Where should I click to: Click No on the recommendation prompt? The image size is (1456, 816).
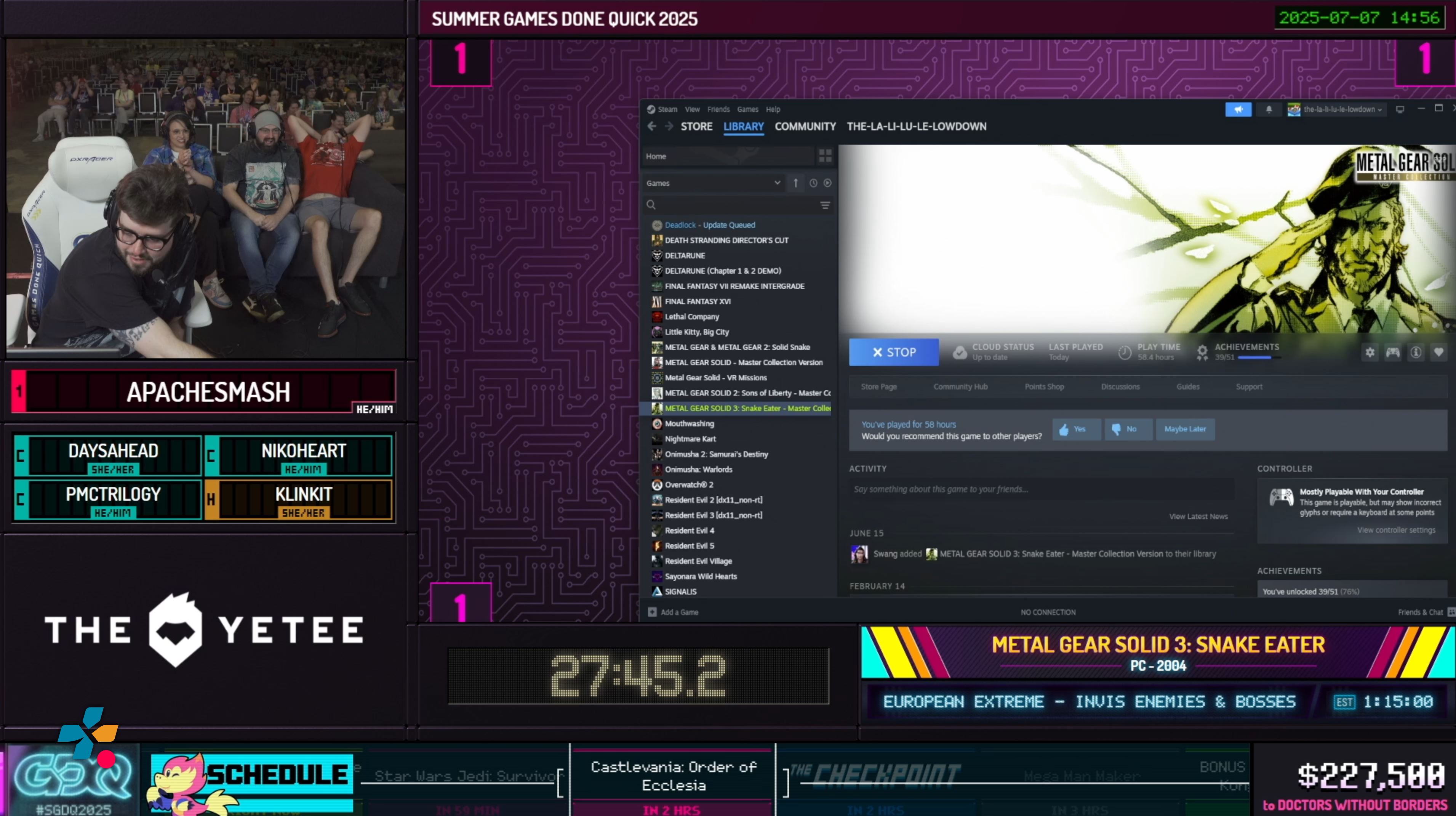pos(1128,429)
